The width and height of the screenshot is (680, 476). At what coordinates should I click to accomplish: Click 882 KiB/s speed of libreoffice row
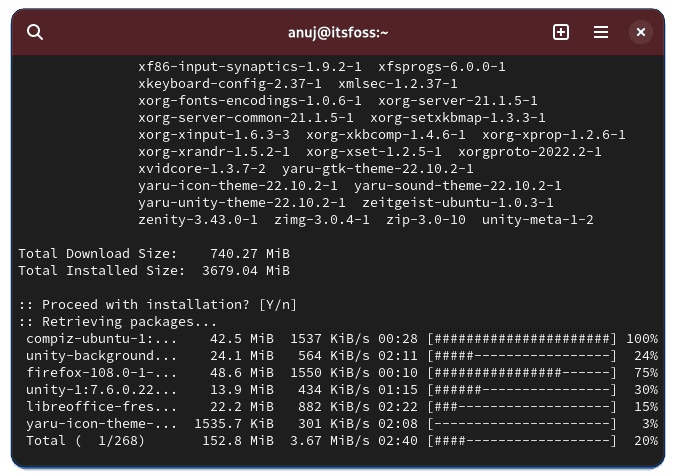tap(334, 407)
